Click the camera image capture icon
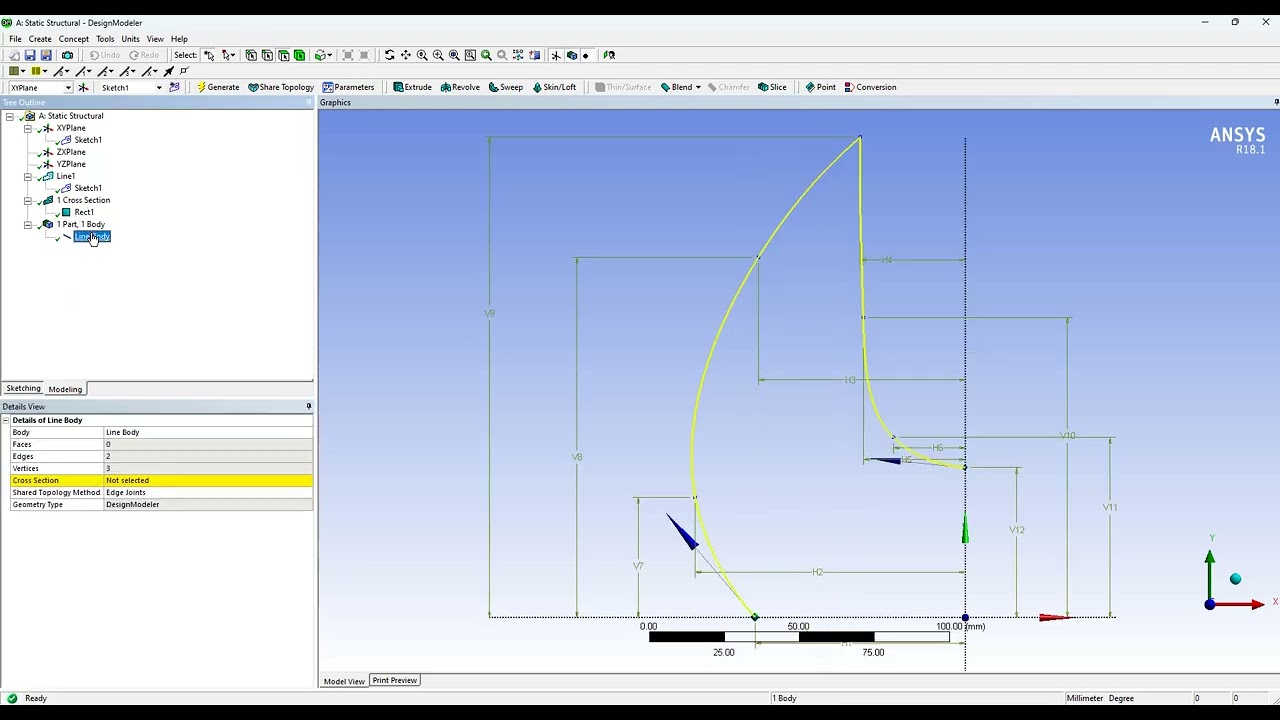Screen dimensions: 1280x720 (67, 55)
